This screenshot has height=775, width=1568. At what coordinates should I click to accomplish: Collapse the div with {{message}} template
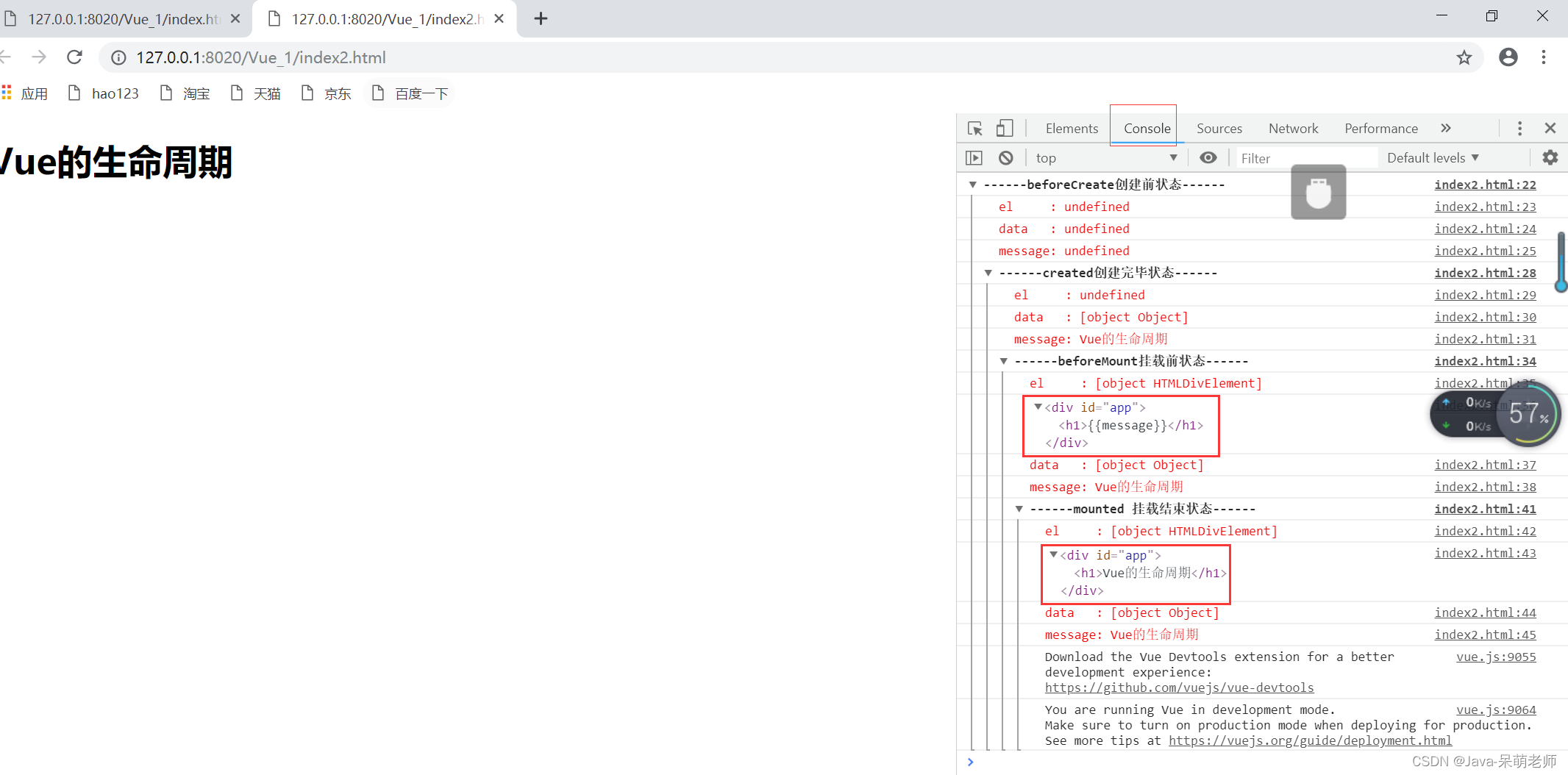[x=1038, y=407]
